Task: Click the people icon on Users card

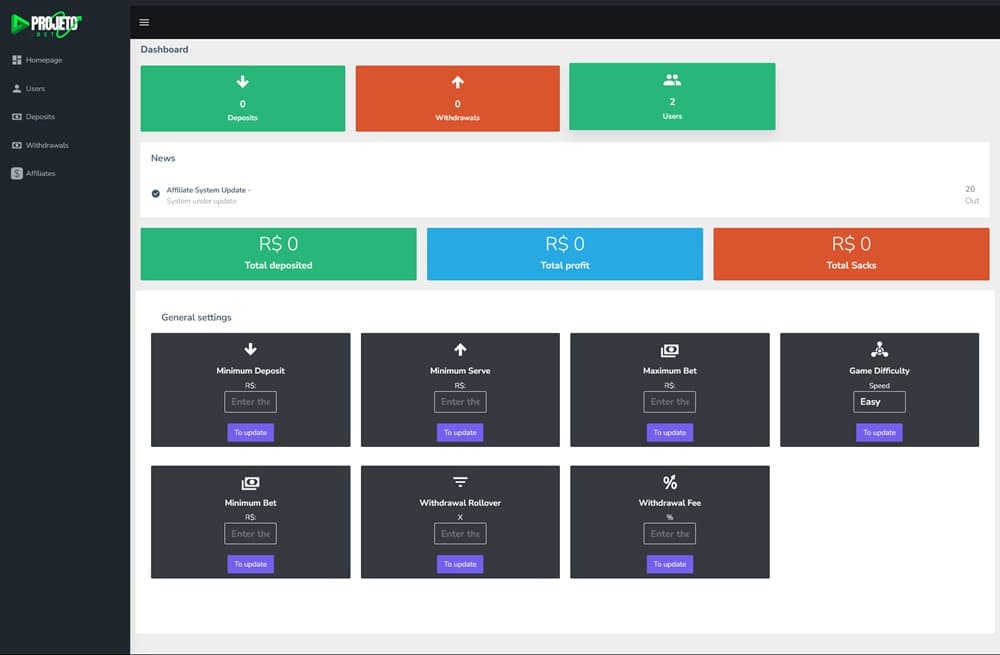Action: (x=672, y=80)
